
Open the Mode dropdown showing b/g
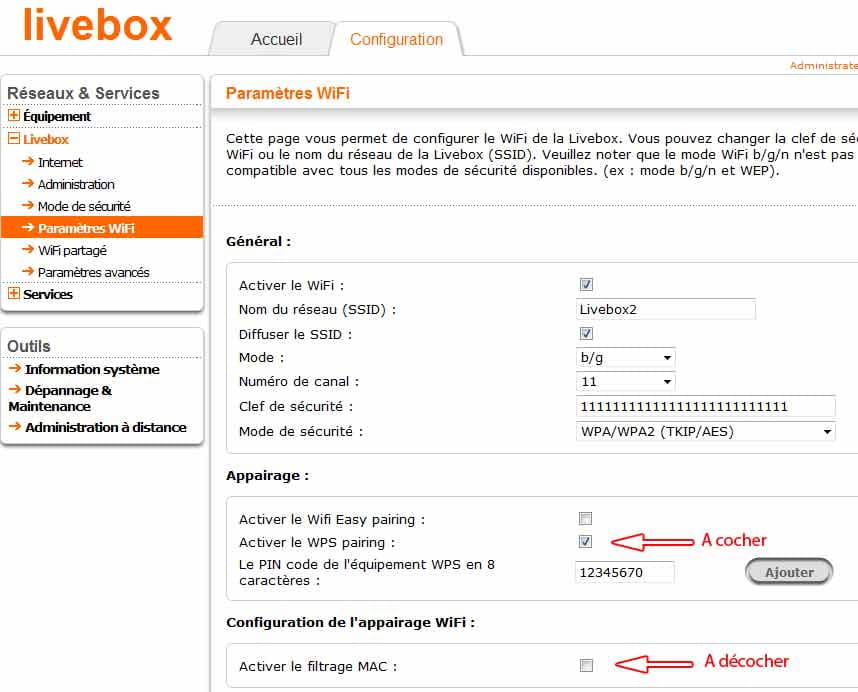tap(625, 358)
